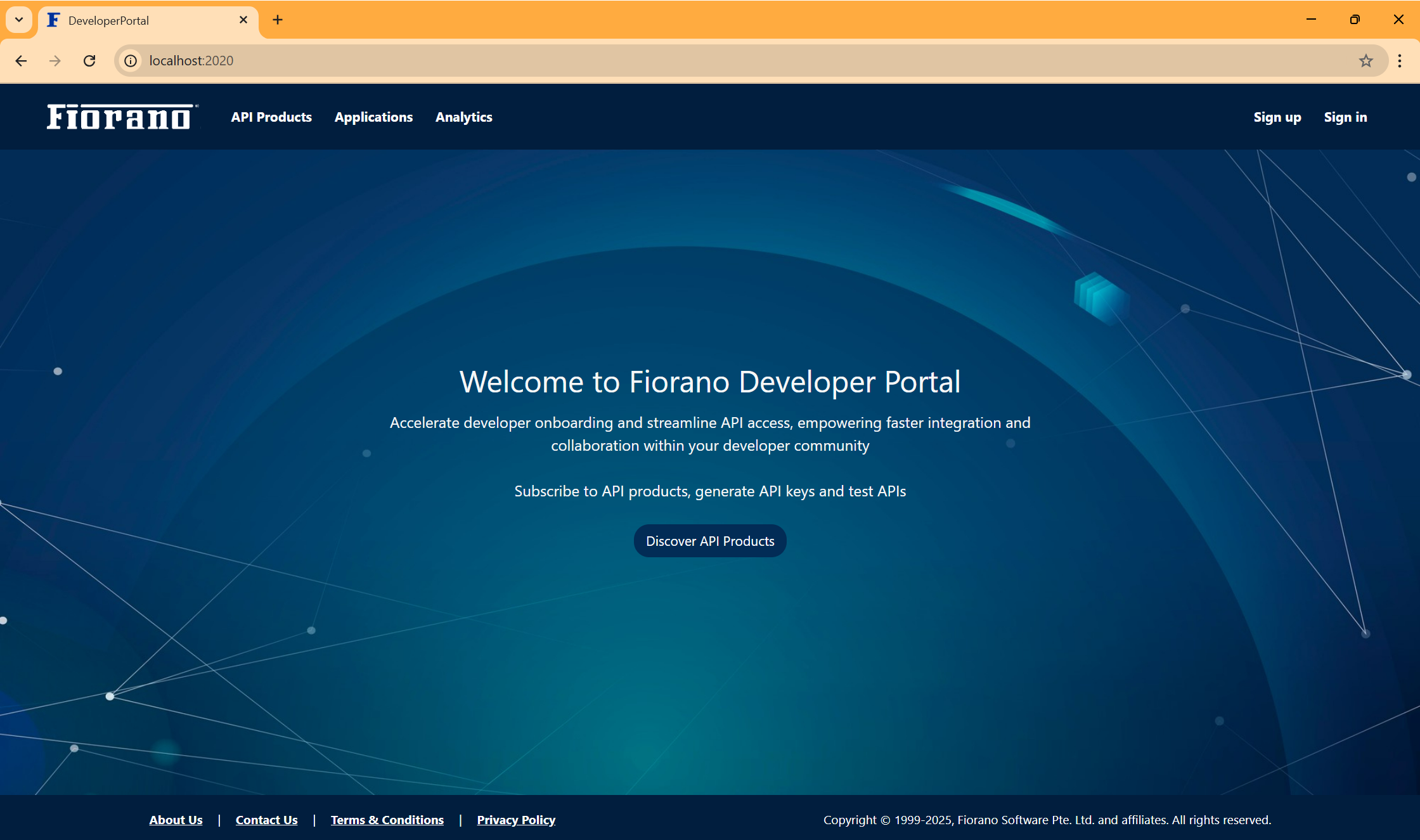The image size is (1420, 840).
Task: Click the text 'Subscribe to API products, generate API keys and test APIs'
Action: click(x=710, y=491)
